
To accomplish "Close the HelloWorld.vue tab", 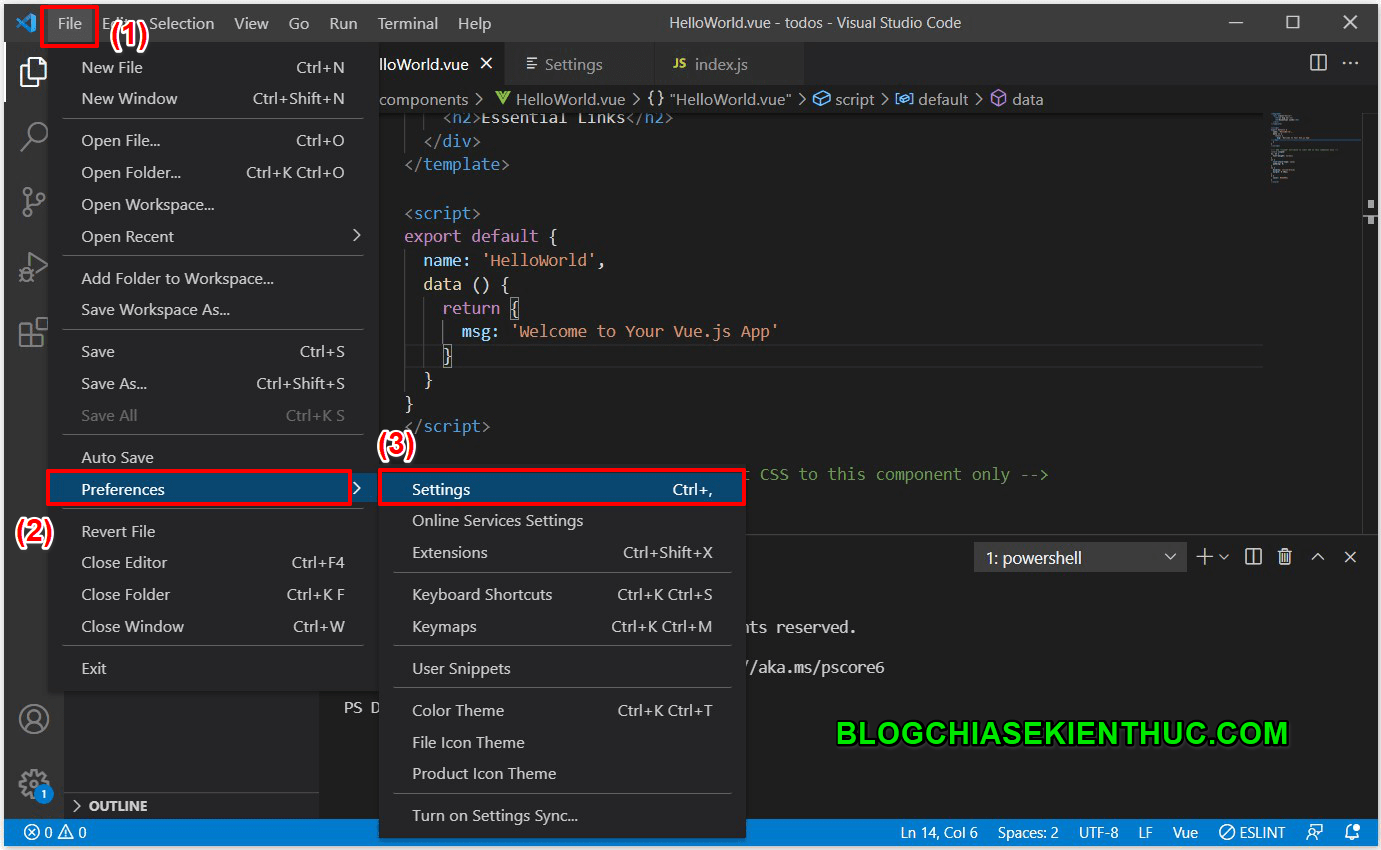I will pyautogui.click(x=487, y=64).
